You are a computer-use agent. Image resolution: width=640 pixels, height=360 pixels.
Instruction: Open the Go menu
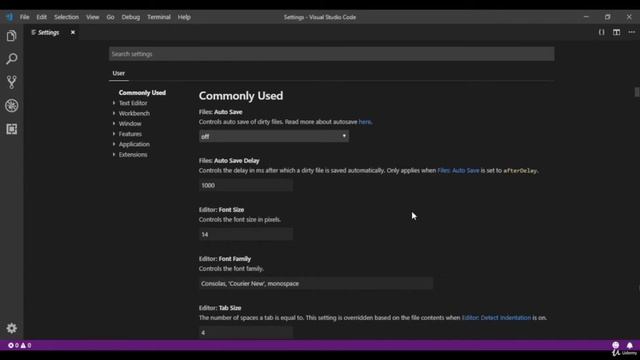(110, 17)
